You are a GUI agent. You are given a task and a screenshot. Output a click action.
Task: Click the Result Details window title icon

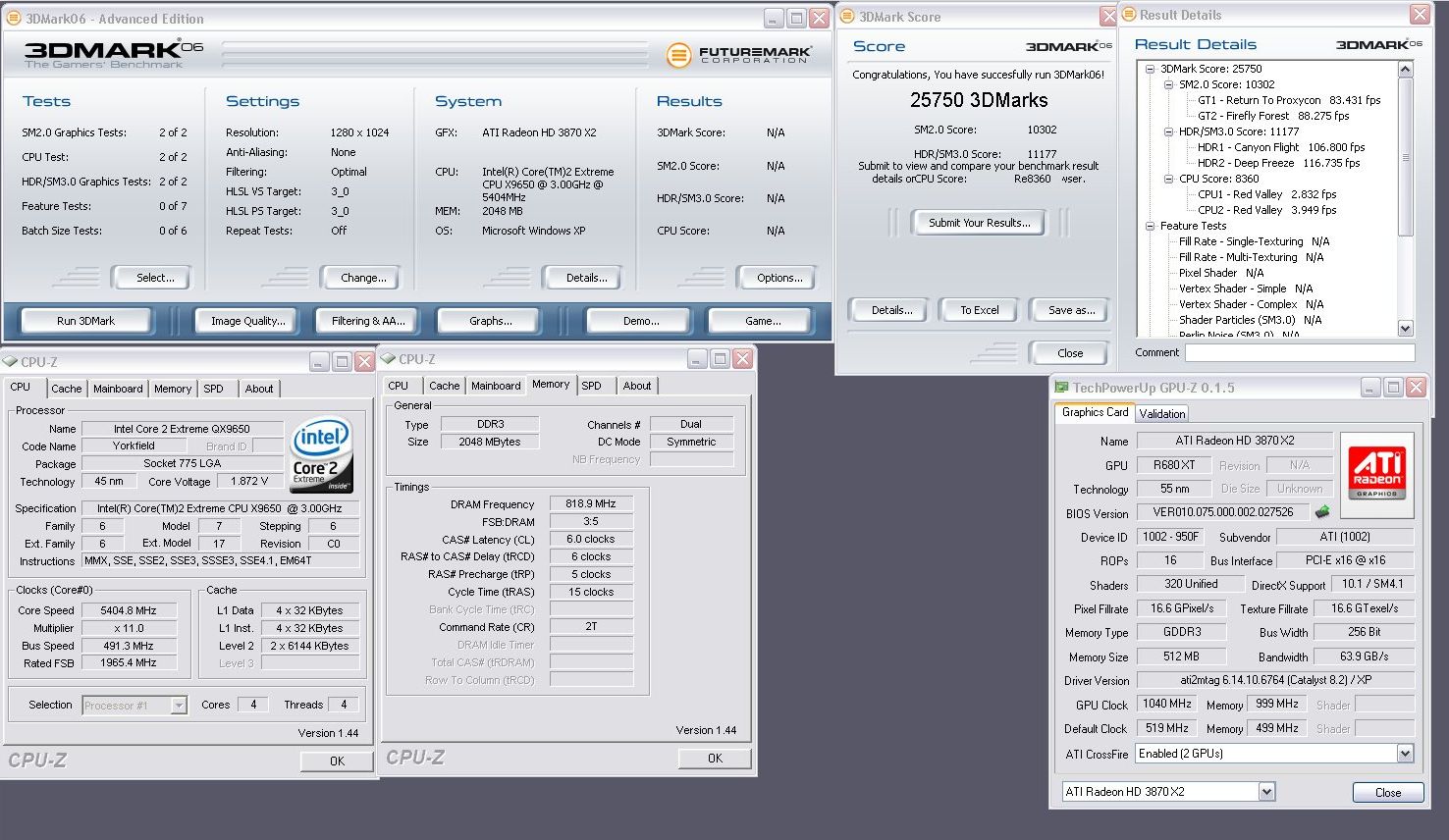(x=1128, y=15)
